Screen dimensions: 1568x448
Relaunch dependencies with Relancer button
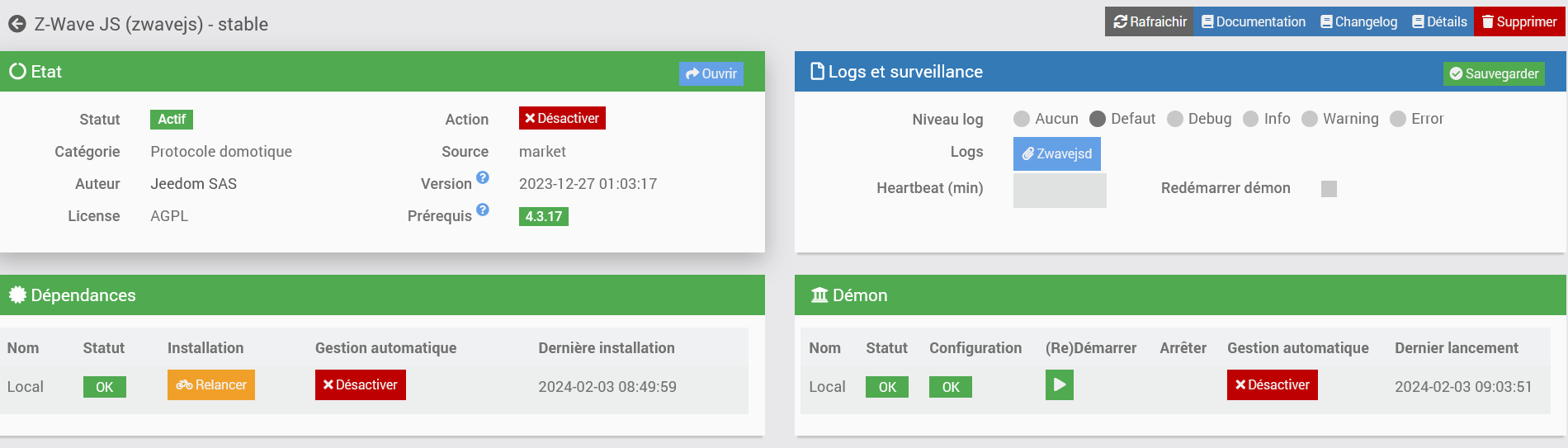pos(211,384)
